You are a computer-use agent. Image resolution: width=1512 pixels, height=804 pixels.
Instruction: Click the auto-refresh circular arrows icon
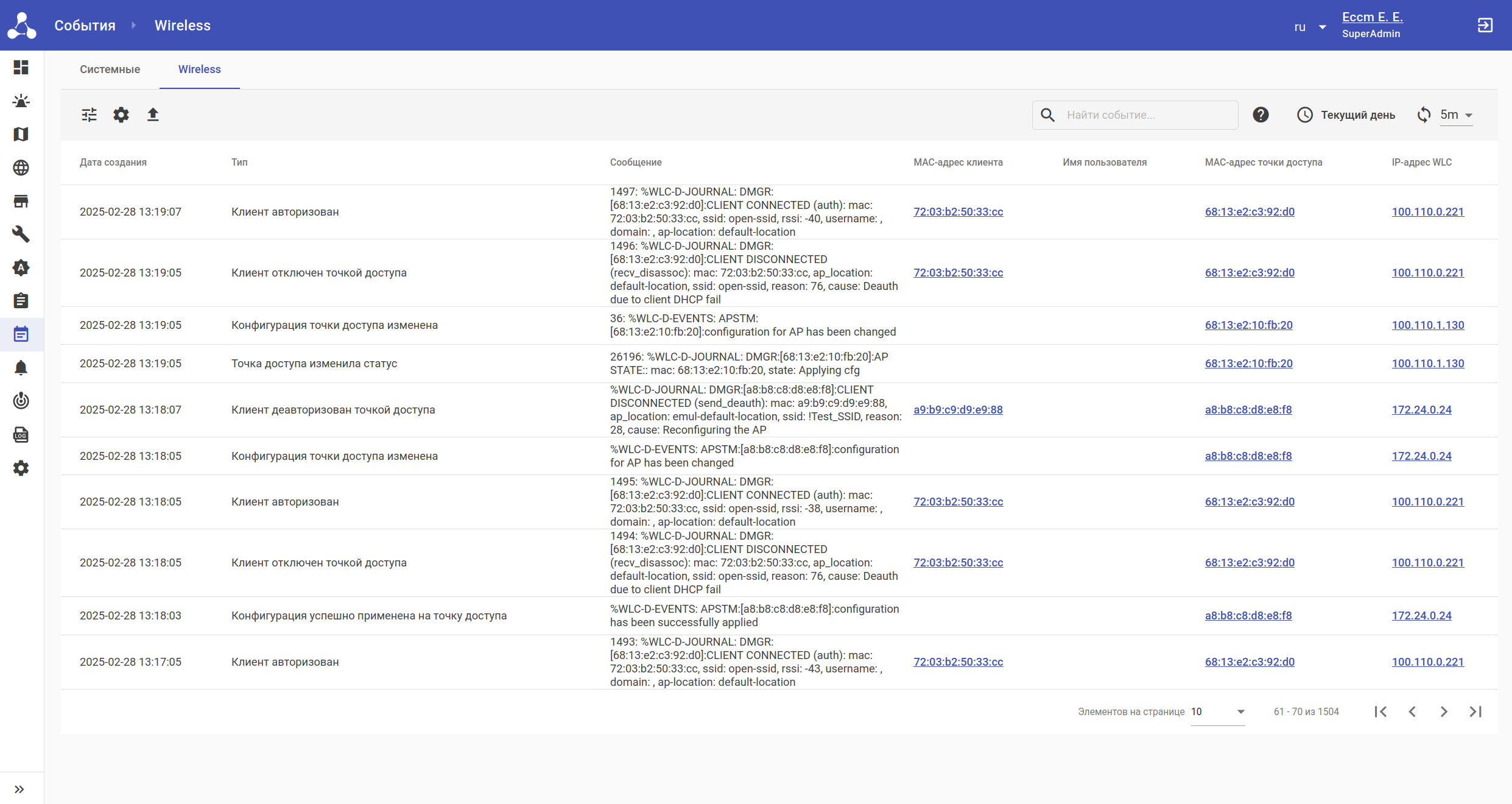point(1424,115)
